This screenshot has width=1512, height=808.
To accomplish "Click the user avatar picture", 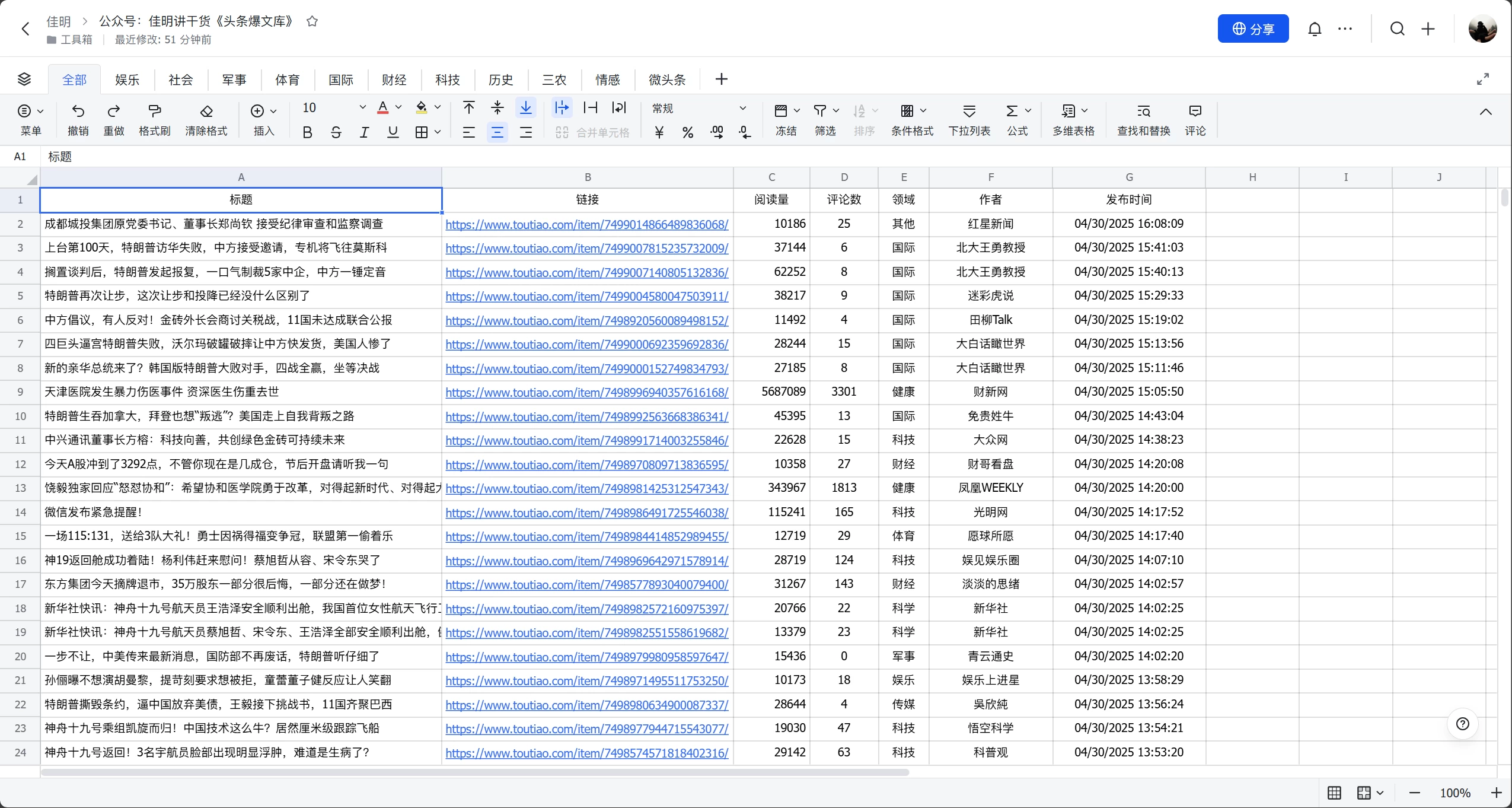I will [1482, 28].
